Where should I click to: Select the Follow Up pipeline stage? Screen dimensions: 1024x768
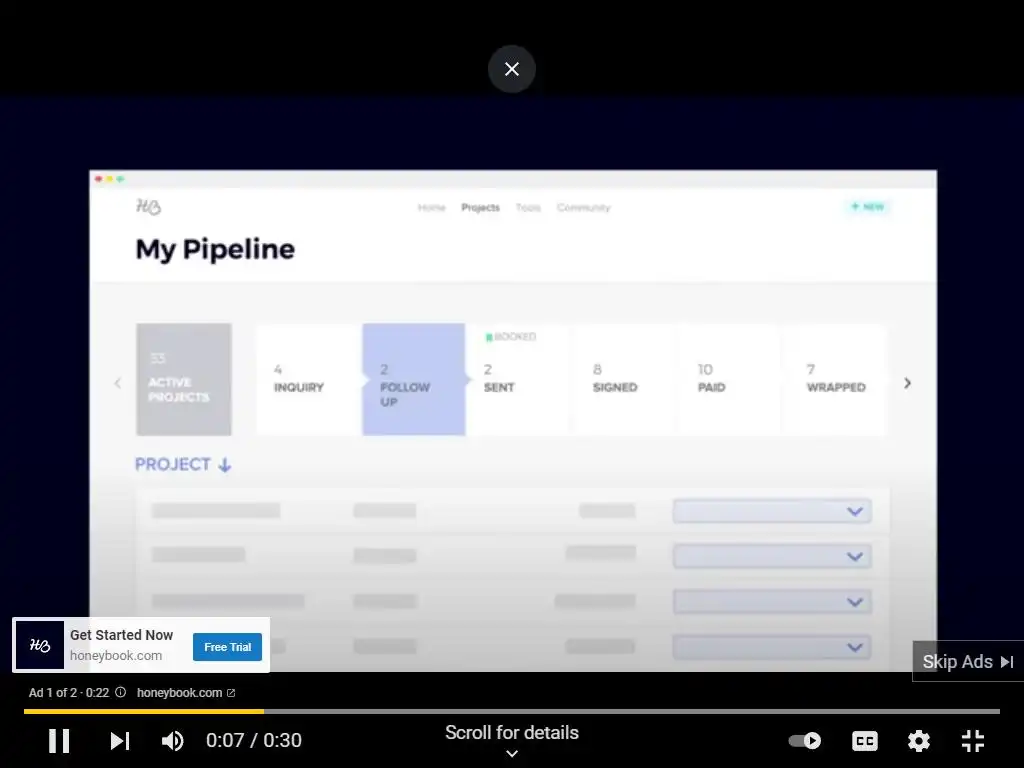tap(413, 379)
